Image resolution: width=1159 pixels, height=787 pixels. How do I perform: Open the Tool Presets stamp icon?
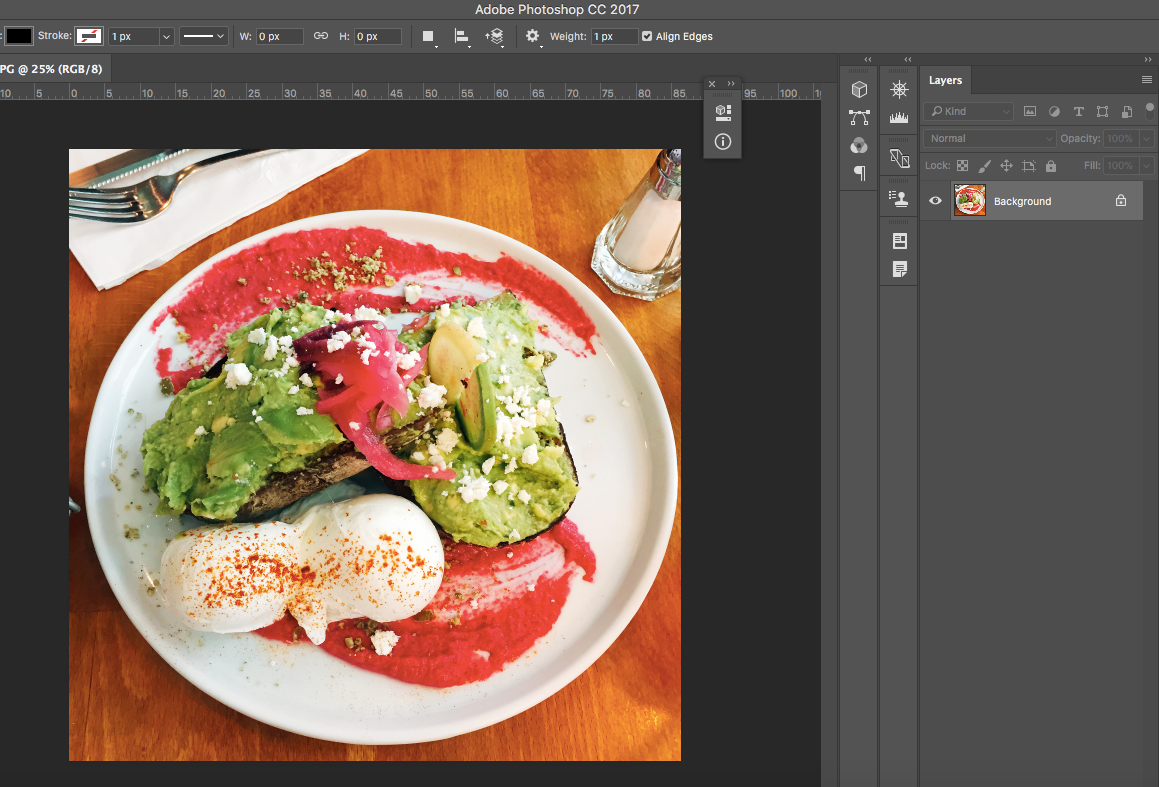click(899, 199)
